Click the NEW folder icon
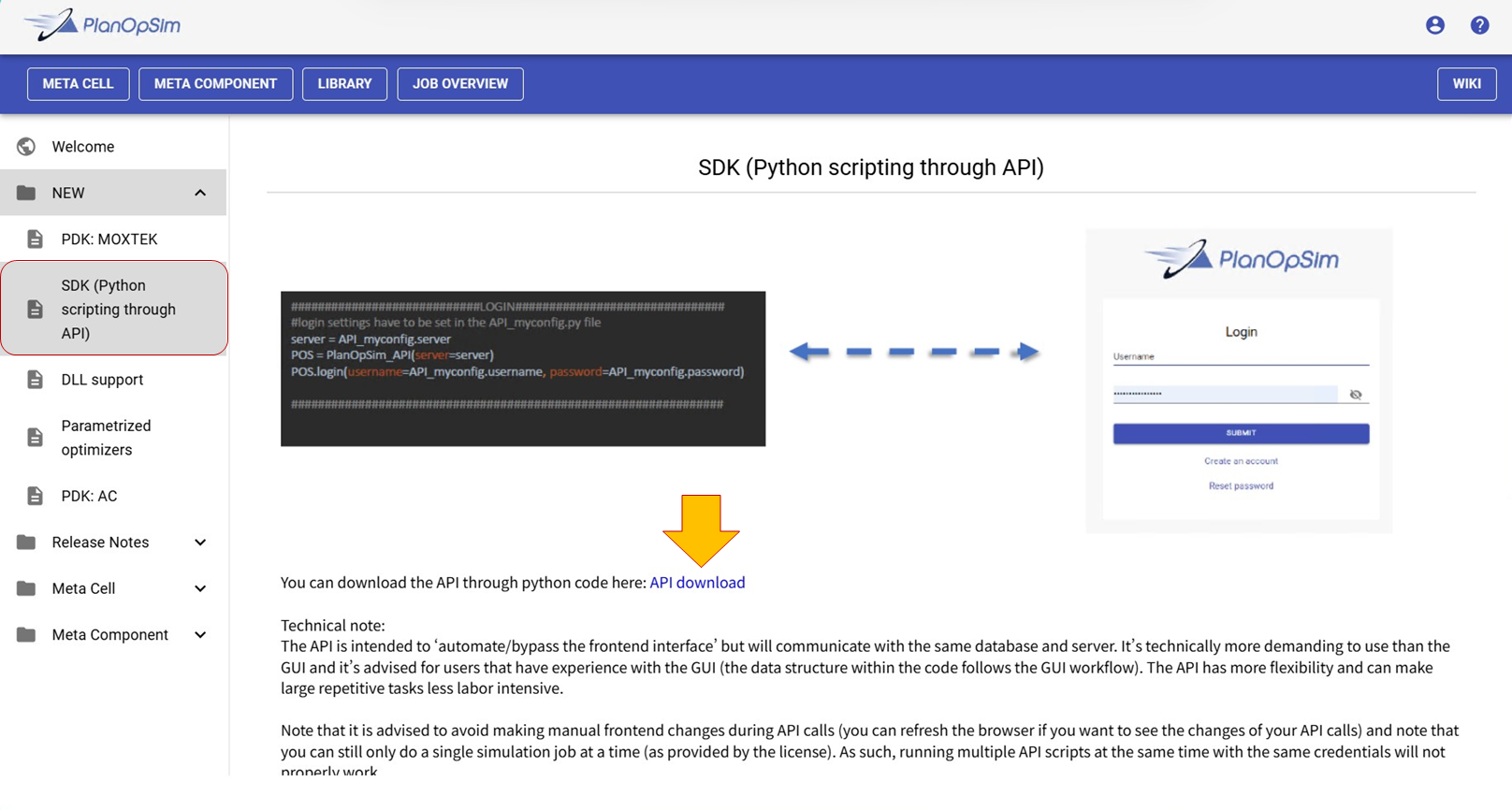This screenshot has width=1512, height=810. click(x=26, y=193)
